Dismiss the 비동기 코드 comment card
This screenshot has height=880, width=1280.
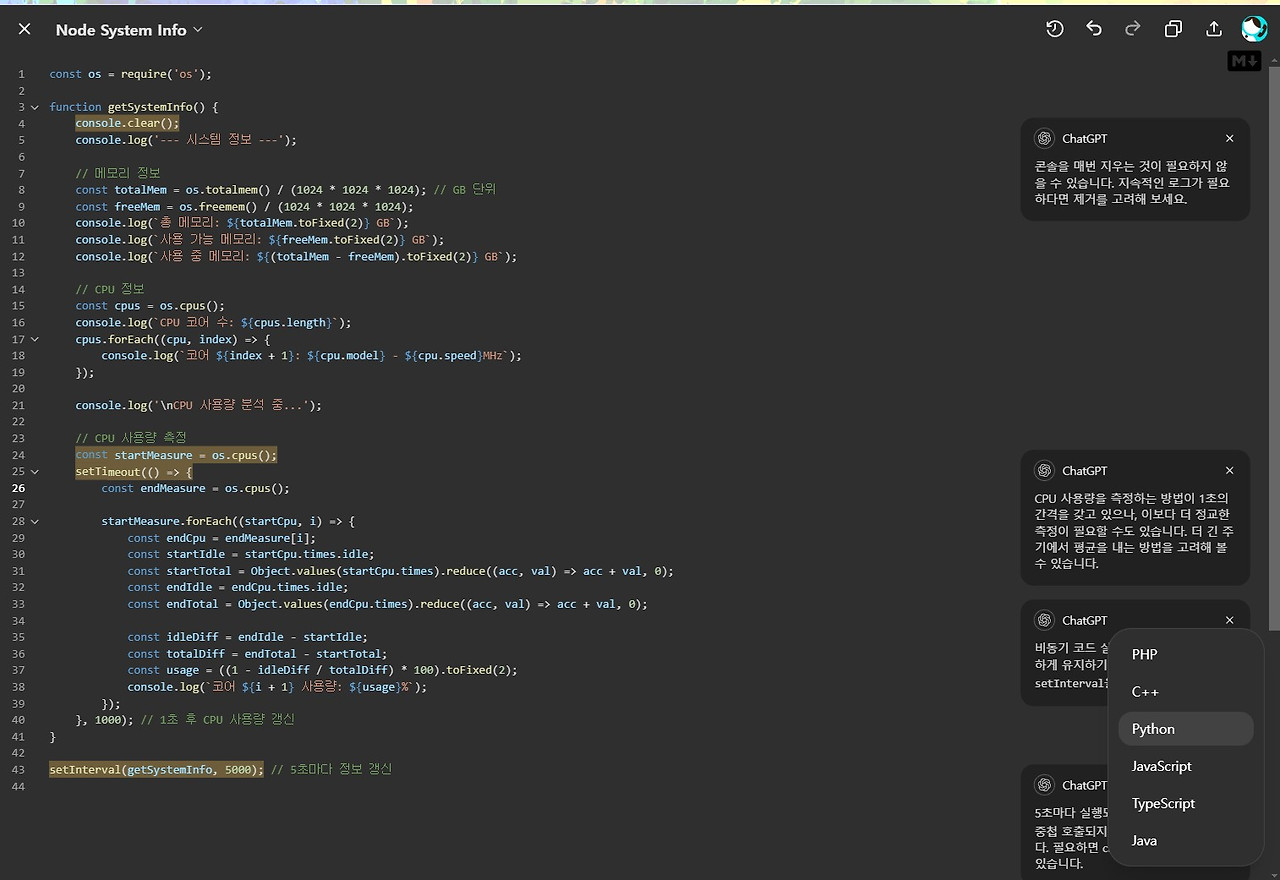coord(1230,620)
